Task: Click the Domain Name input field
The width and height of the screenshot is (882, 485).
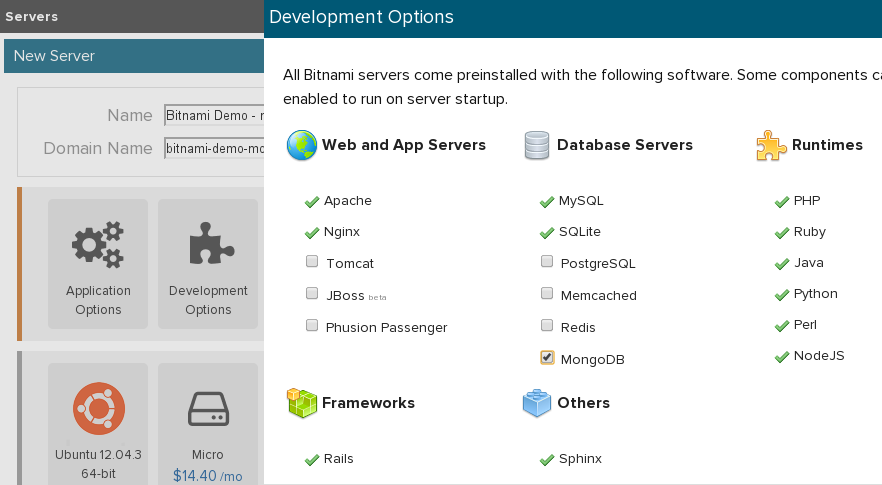Action: pyautogui.click(x=214, y=149)
